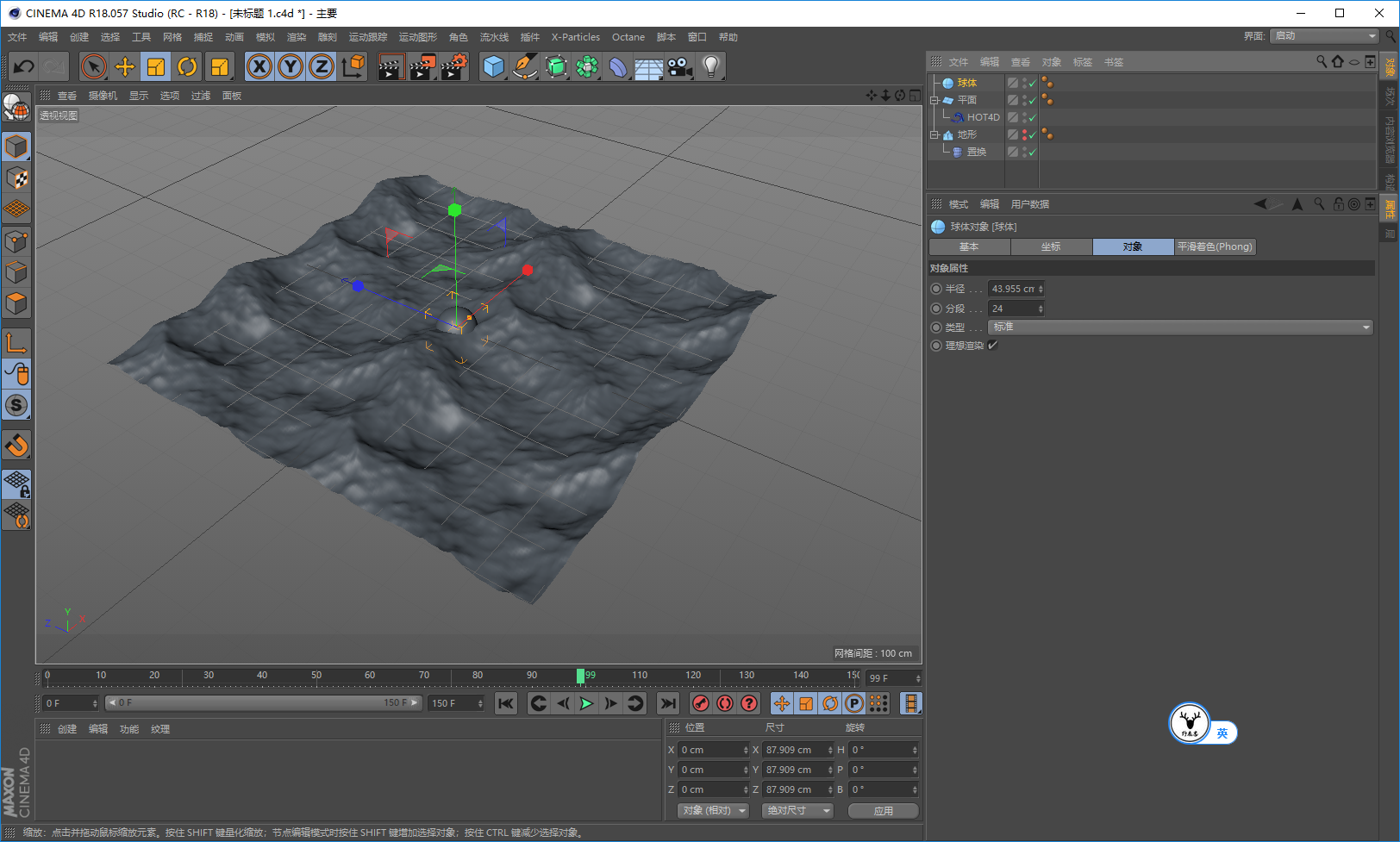Add a camera object
This screenshot has width=1400, height=842.
coord(679,66)
